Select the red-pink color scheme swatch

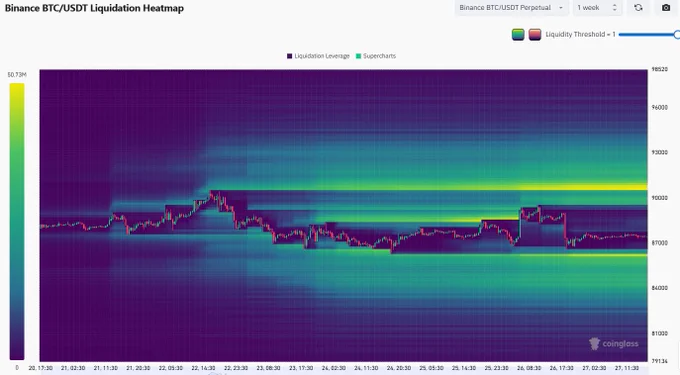pyautogui.click(x=535, y=34)
